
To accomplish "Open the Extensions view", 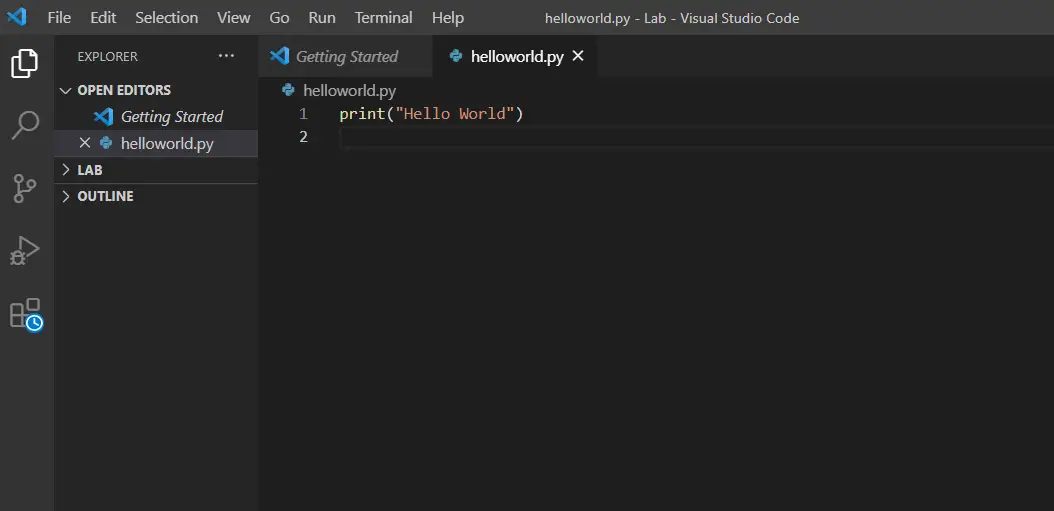I will pyautogui.click(x=26, y=314).
